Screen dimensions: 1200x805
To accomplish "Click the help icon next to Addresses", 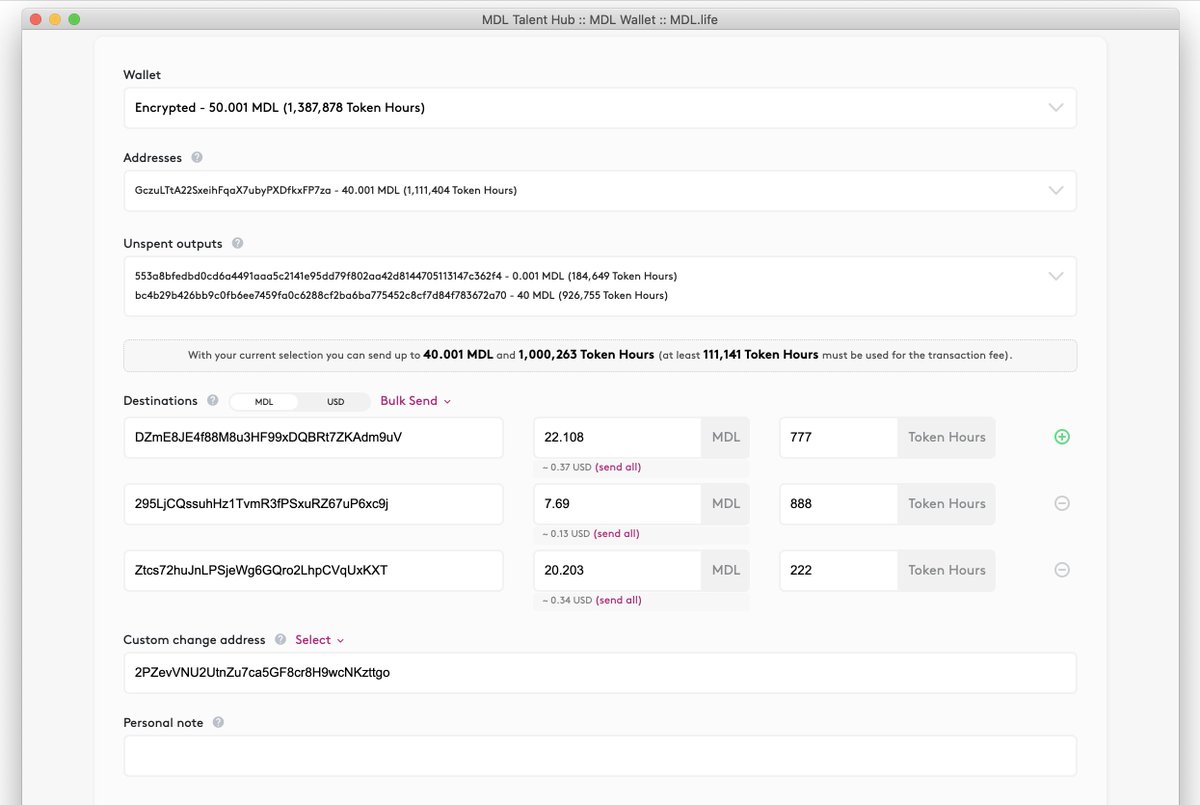I will click(197, 158).
